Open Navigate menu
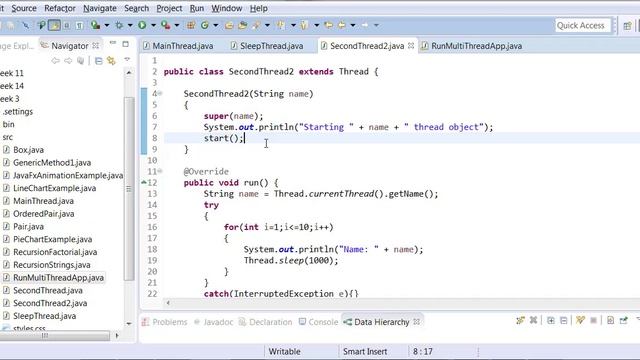 click(x=100, y=8)
